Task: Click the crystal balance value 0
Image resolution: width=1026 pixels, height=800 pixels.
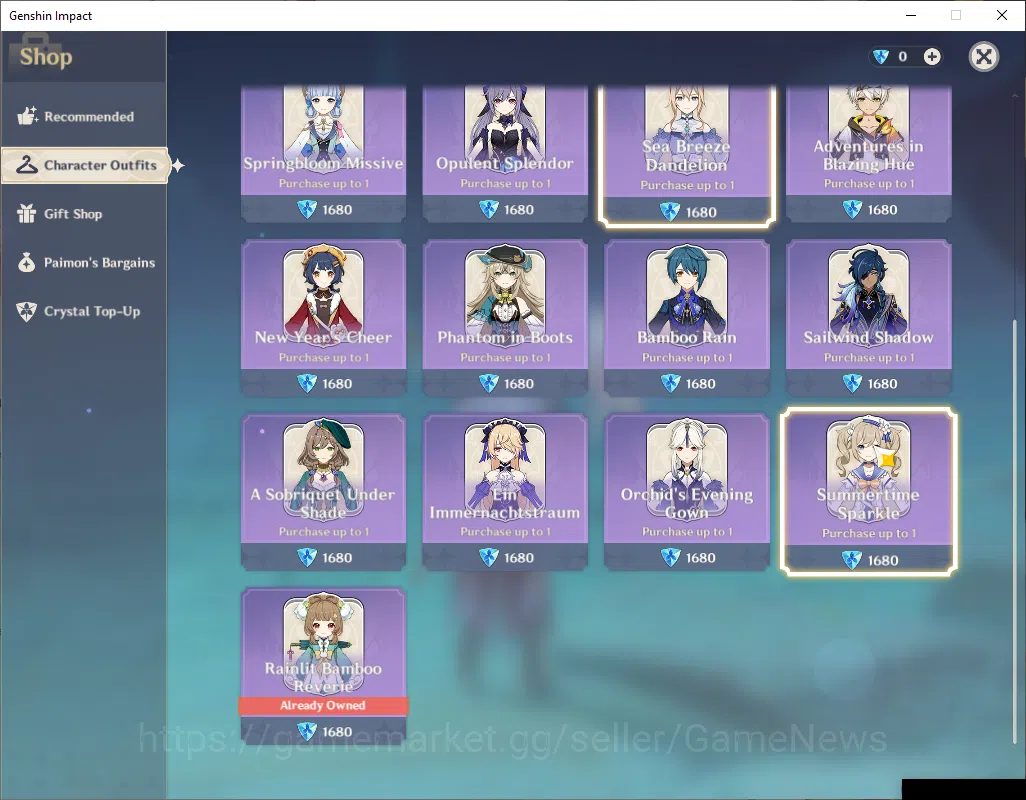Action: click(x=902, y=57)
